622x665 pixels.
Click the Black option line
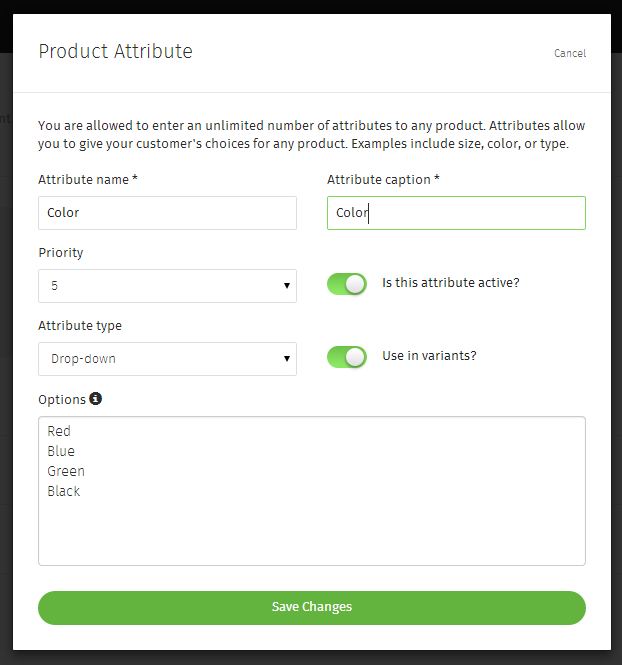(x=64, y=491)
